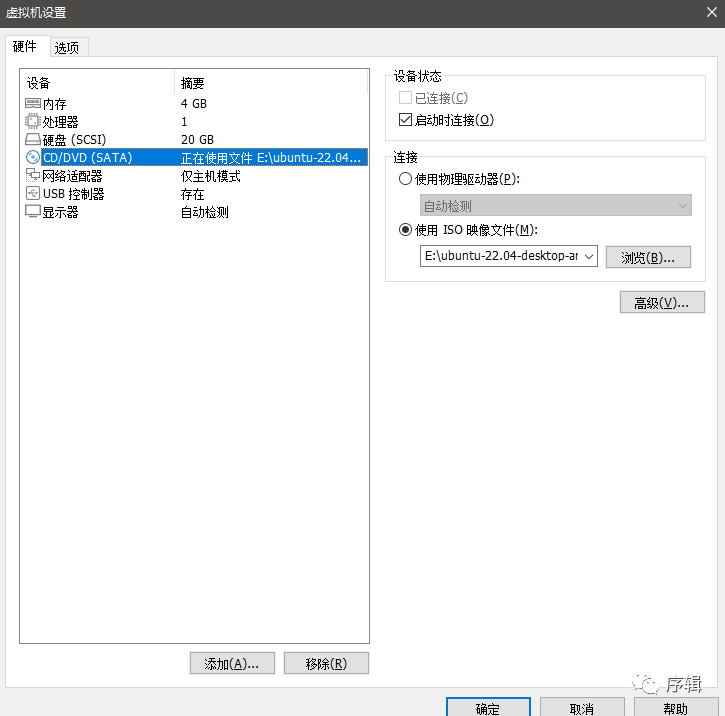Click the display (显示器) monitor icon
This screenshot has width=725, height=716.
[x=33, y=212]
